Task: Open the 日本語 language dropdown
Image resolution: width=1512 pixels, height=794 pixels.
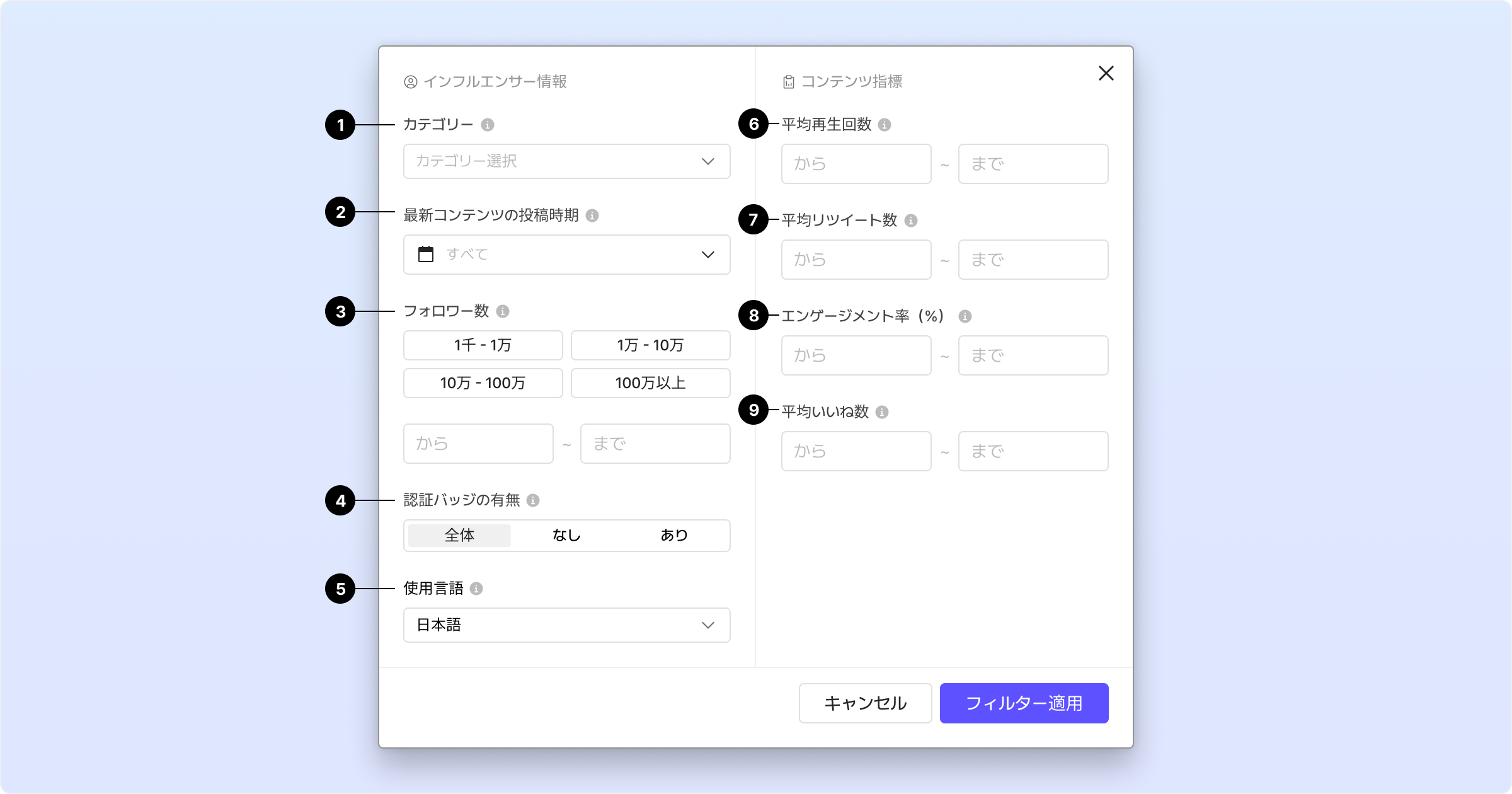Action: click(x=566, y=625)
